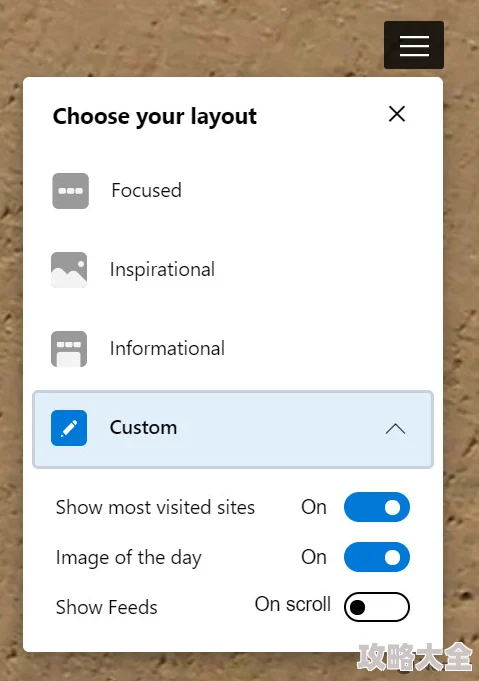Turn off Image of the day toggle
The width and height of the screenshot is (479, 681).
click(377, 557)
